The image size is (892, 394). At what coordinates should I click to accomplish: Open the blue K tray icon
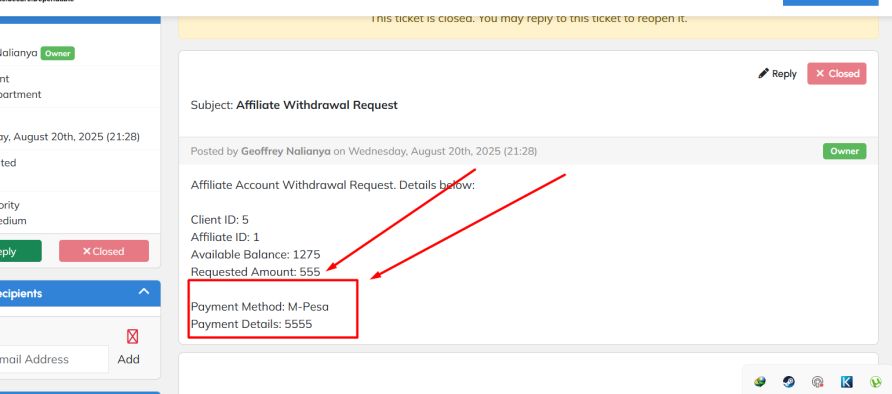tap(847, 381)
